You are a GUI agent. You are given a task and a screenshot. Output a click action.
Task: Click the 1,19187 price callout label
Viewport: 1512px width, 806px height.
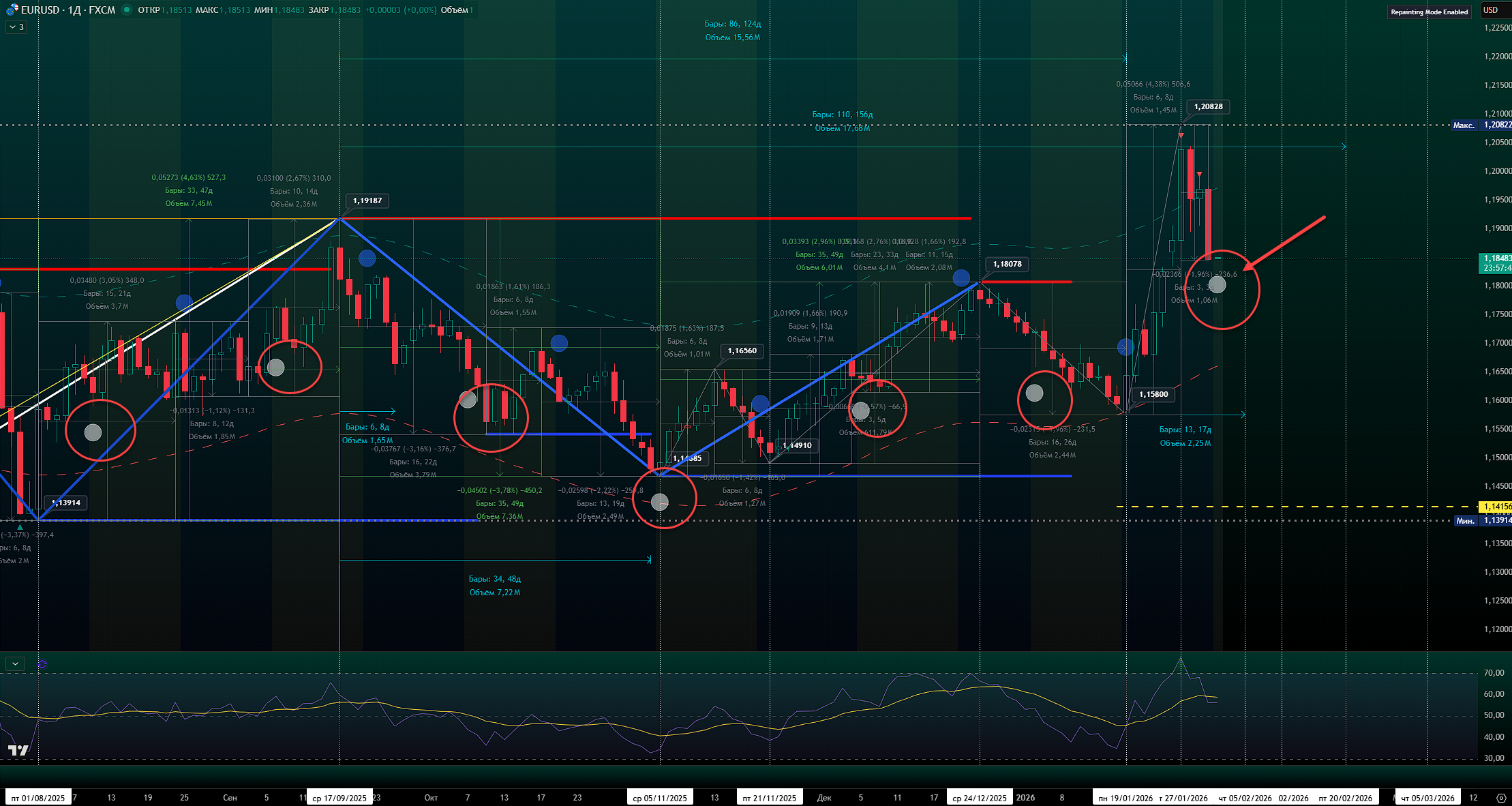[367, 200]
